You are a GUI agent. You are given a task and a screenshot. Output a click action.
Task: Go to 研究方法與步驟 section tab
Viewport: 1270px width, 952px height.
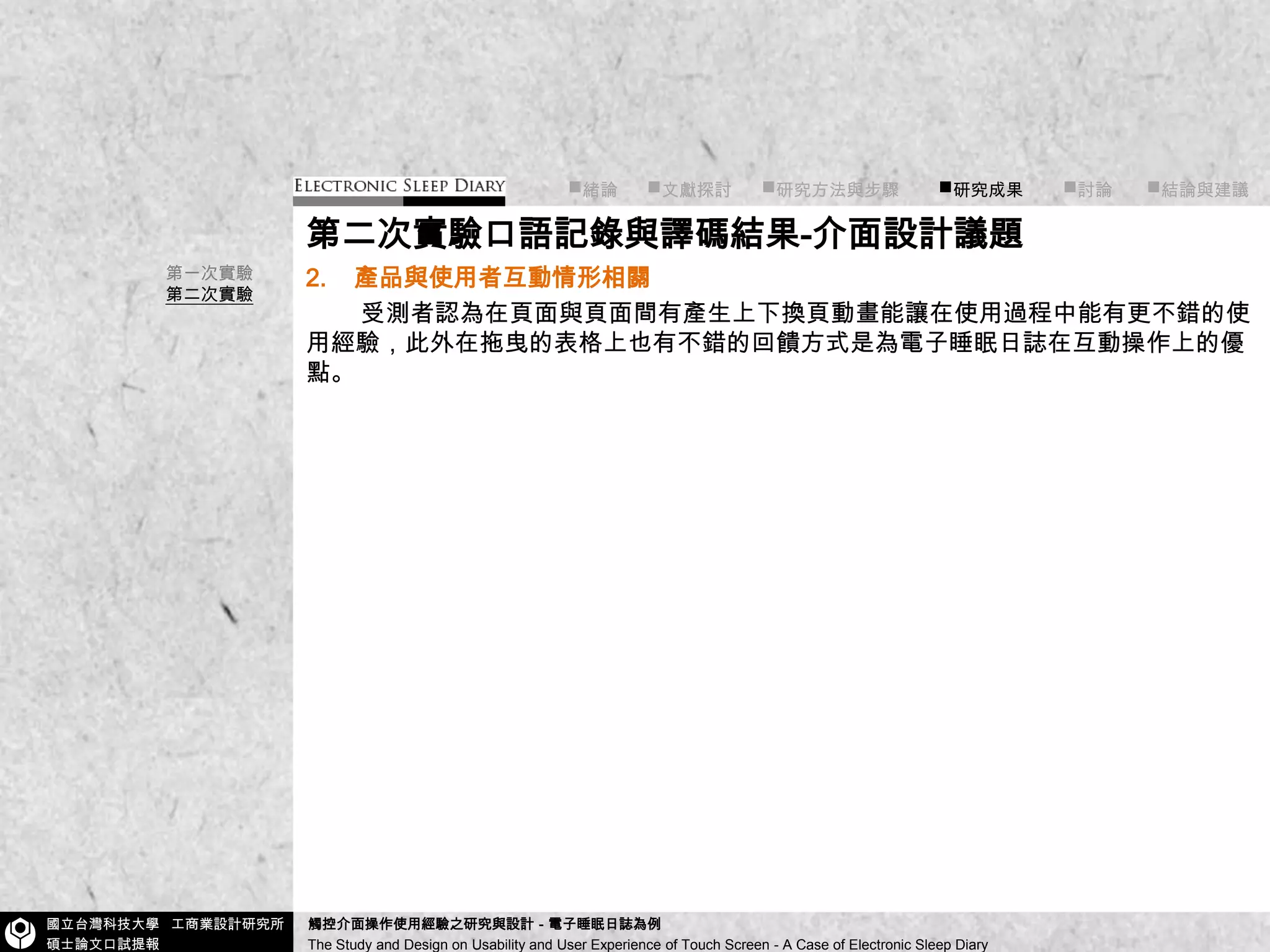[x=831, y=190]
